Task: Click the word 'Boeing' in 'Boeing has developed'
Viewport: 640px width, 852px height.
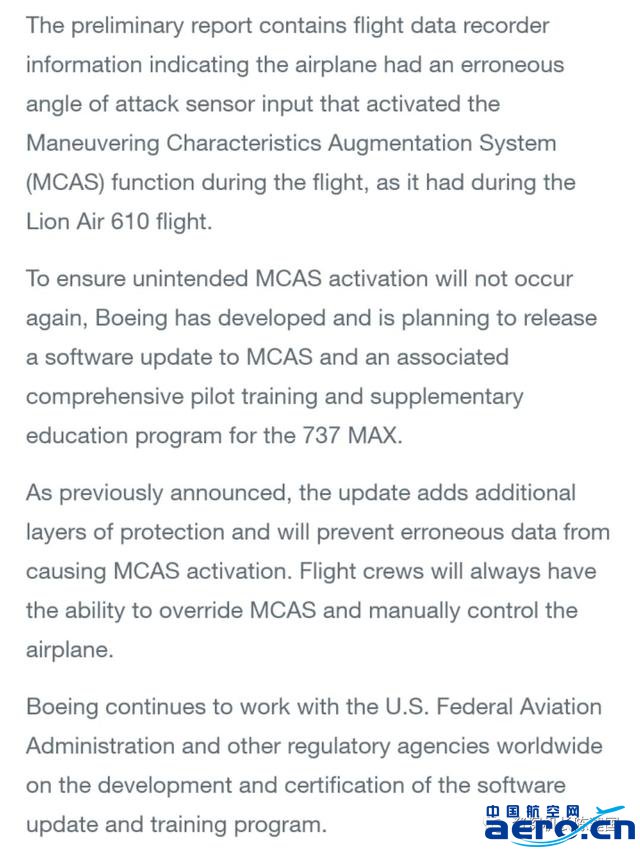Action: pos(131,318)
